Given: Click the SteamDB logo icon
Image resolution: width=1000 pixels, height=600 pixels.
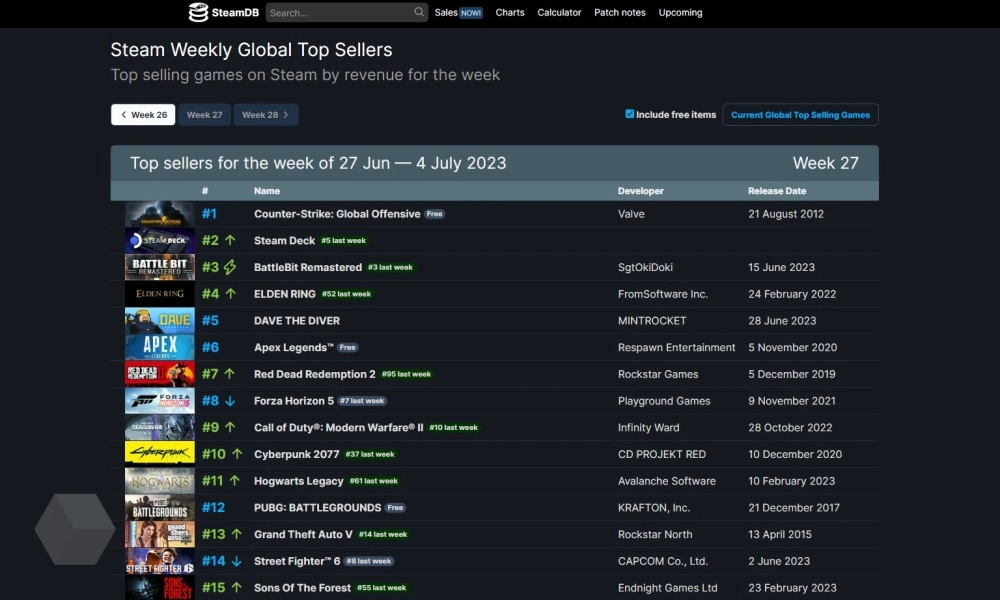Looking at the screenshot, I should pos(199,12).
